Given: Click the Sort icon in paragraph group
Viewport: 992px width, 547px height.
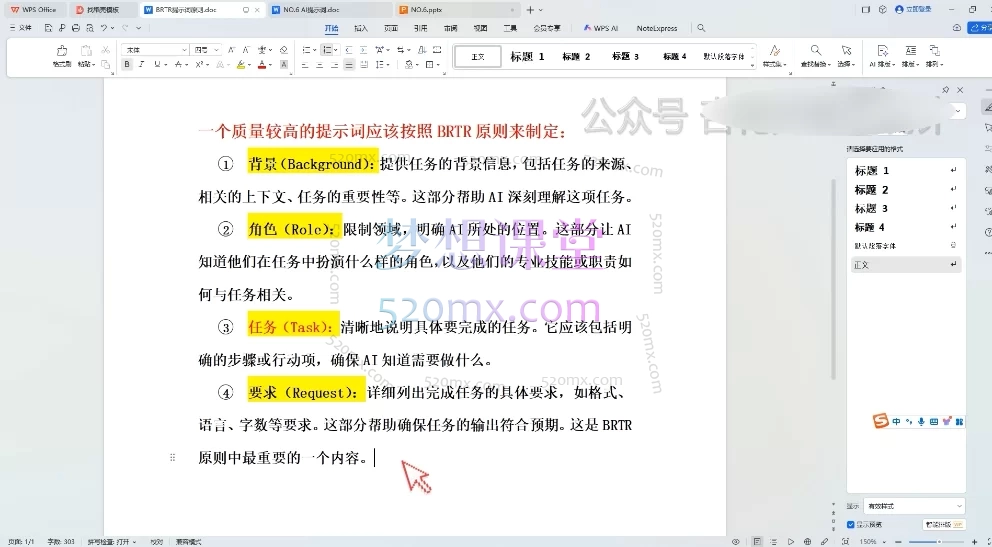Looking at the screenshot, I should tap(423, 49).
